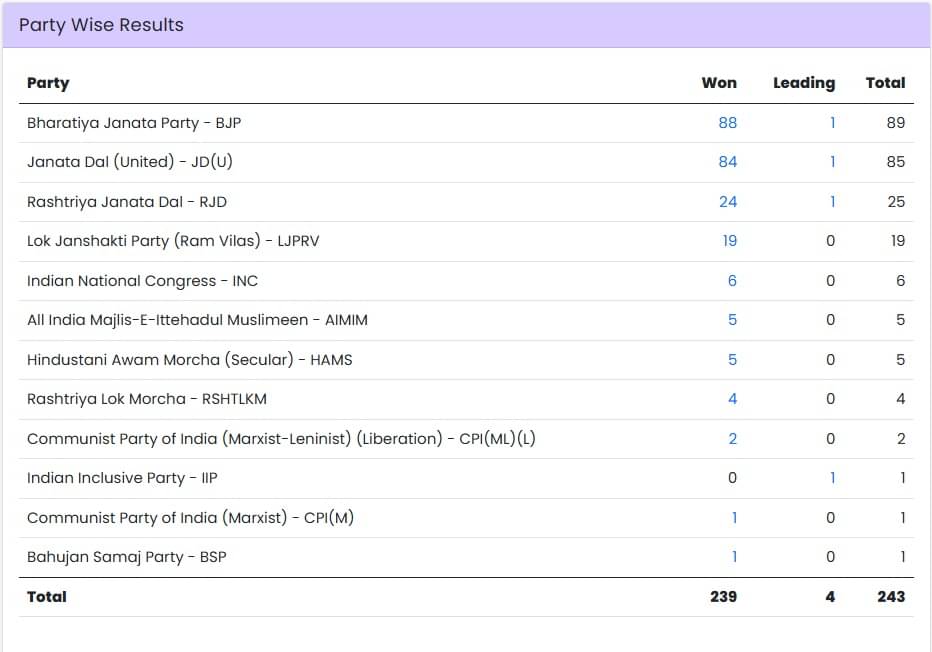Select the Janata Dal (United) leading count link
This screenshot has width=932, height=652.
(832, 162)
